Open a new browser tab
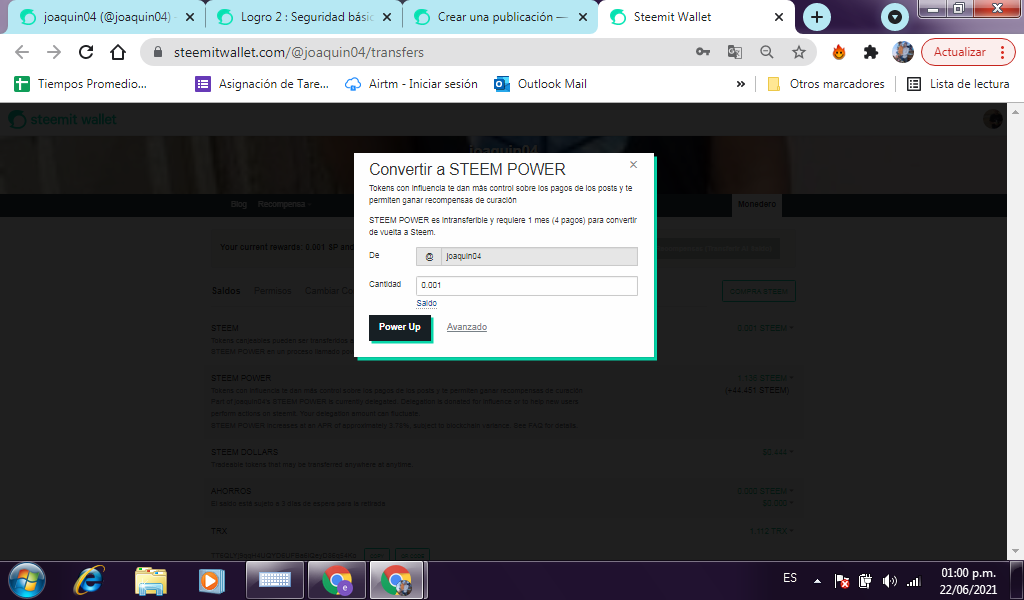The width and height of the screenshot is (1024, 600). pyautogui.click(x=816, y=17)
